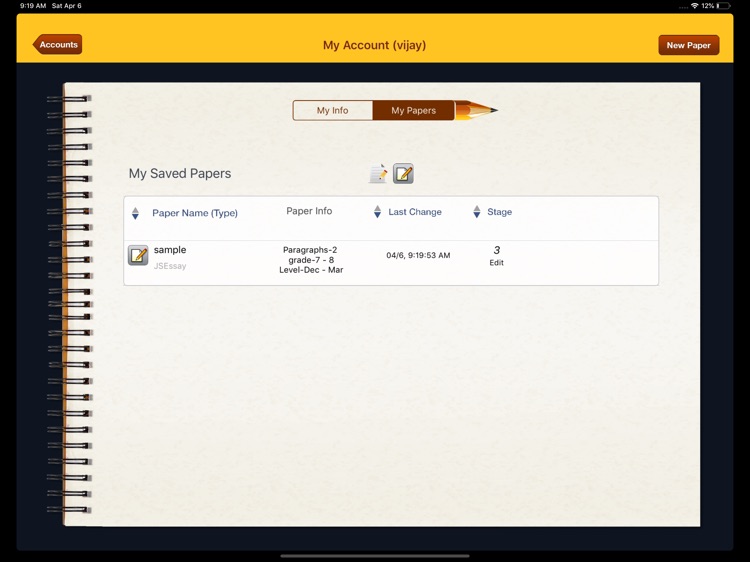
Task: Click the Paper Info header
Action: (x=309, y=211)
